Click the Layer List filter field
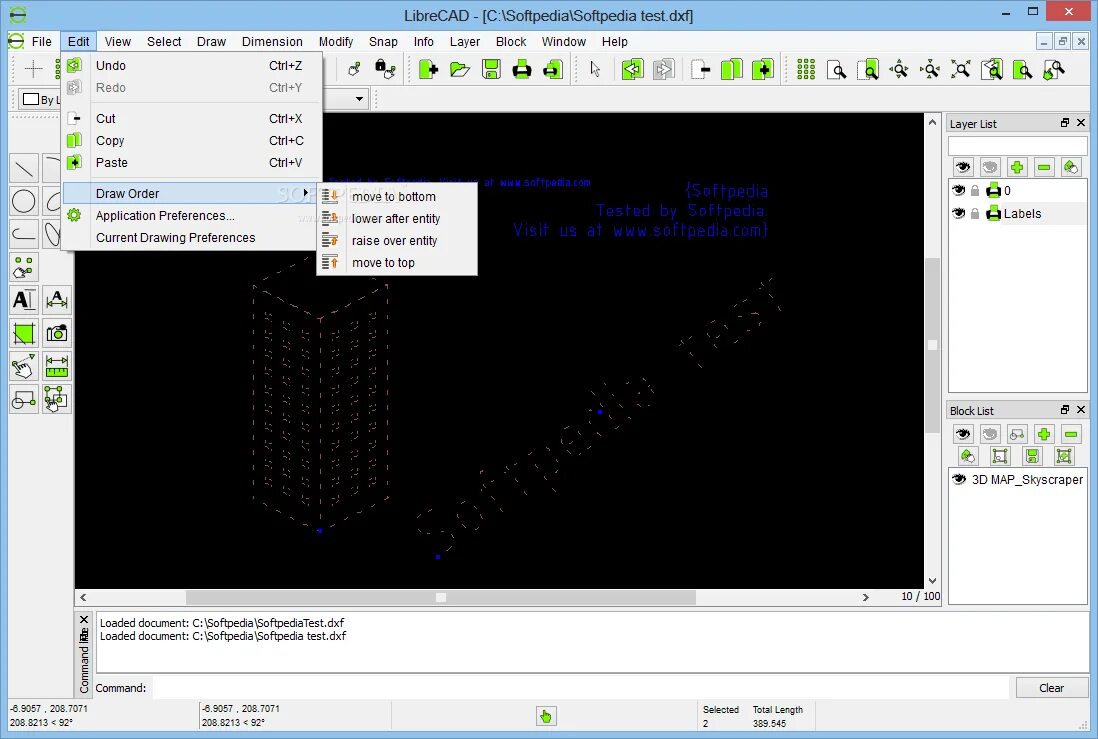Screen dimensions: 1098x739 pyautogui.click(x=1017, y=146)
